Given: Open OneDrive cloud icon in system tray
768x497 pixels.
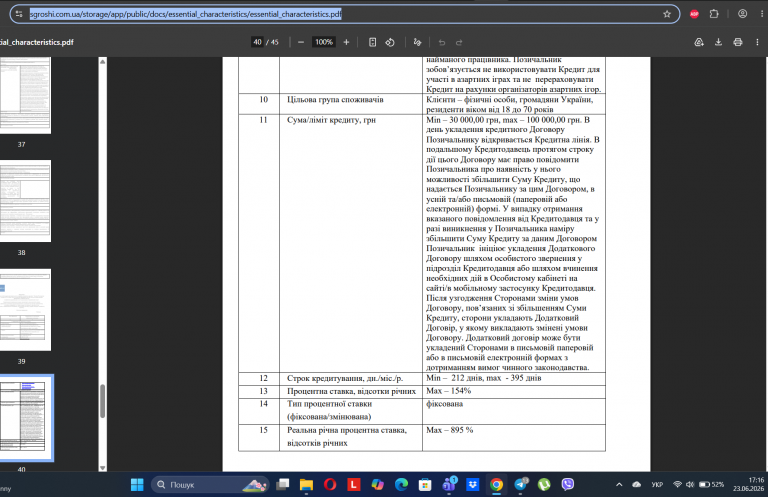Looking at the screenshot, I should [636, 484].
